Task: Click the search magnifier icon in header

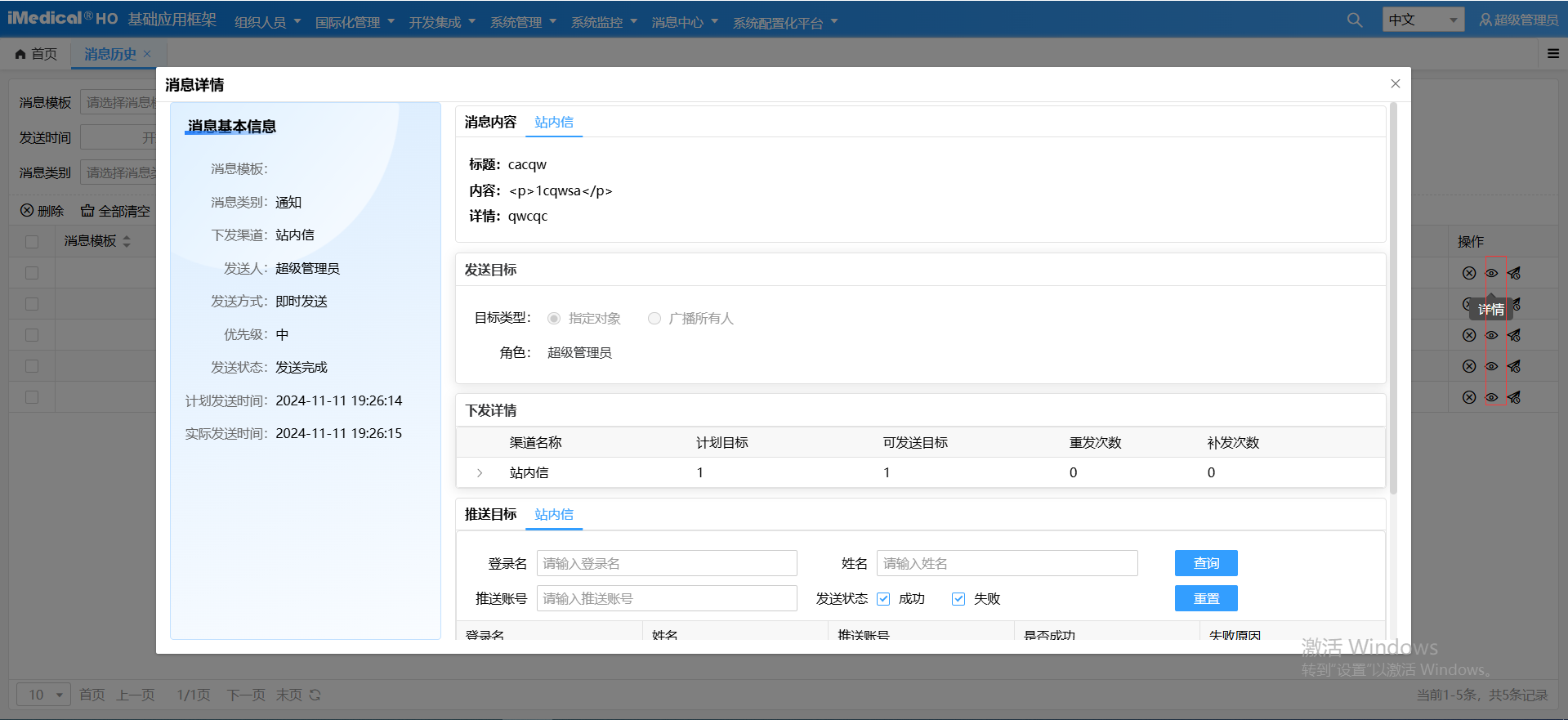Action: coord(1354,20)
